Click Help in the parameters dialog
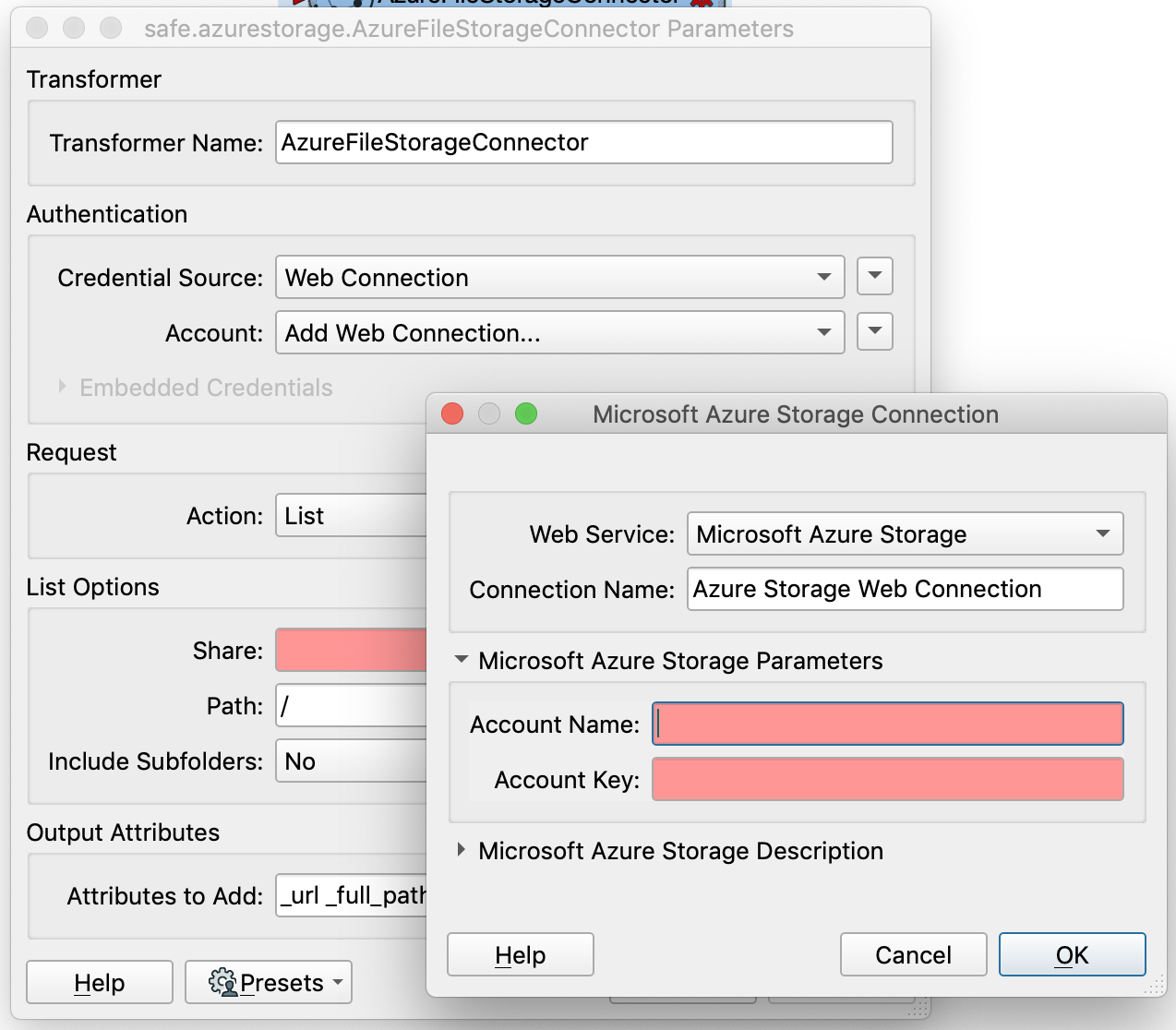 (99, 982)
